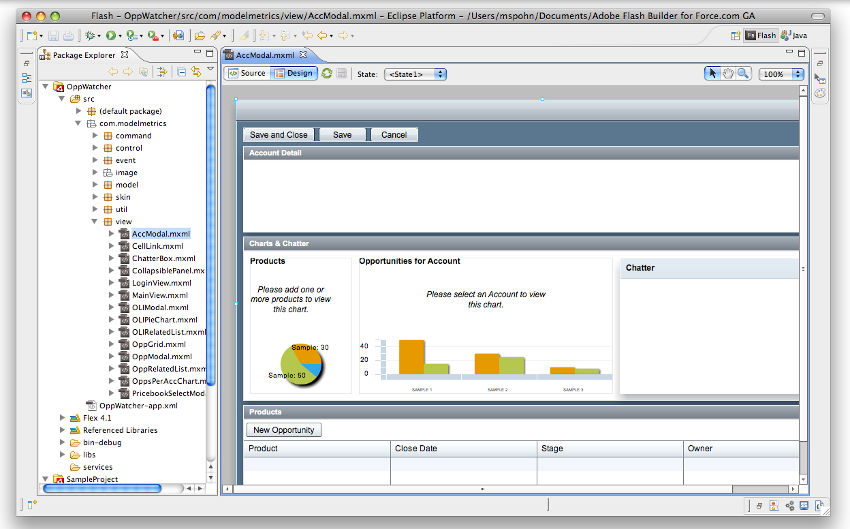Select the AccModal.mxml editor tab
This screenshot has width=850, height=529.
(266, 55)
